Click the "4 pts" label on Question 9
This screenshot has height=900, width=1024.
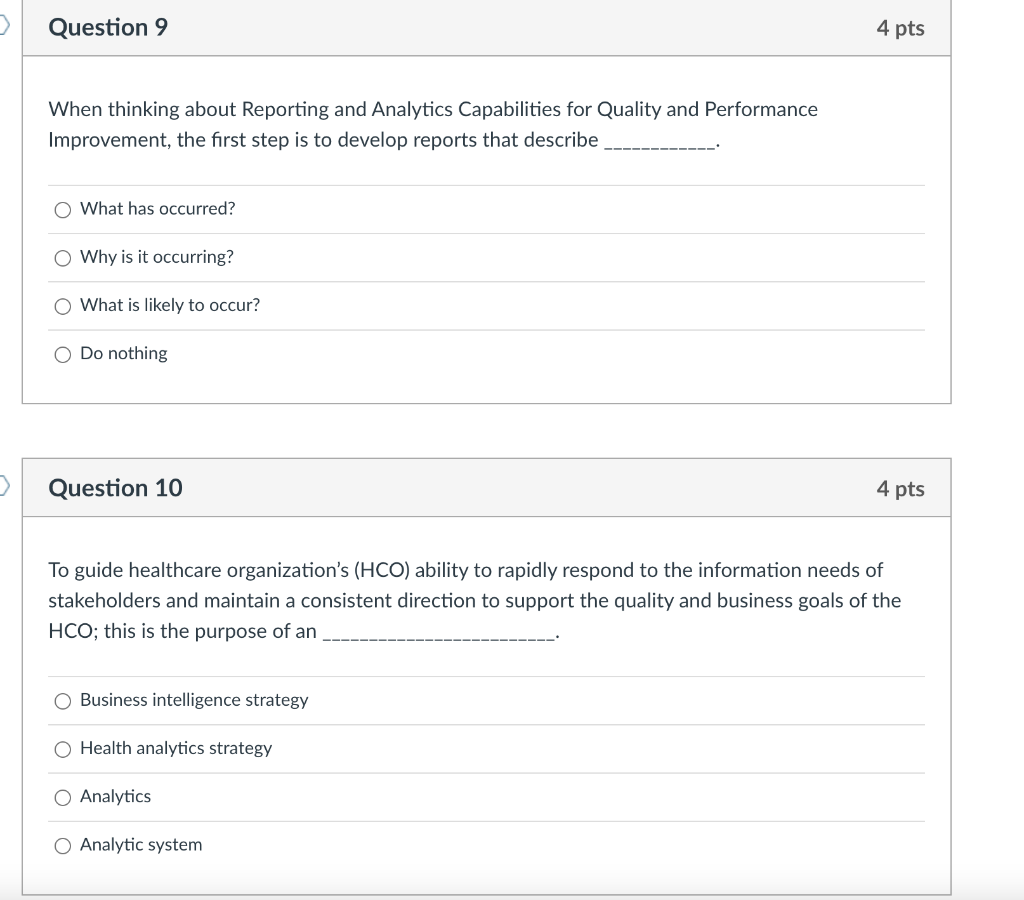coord(901,28)
